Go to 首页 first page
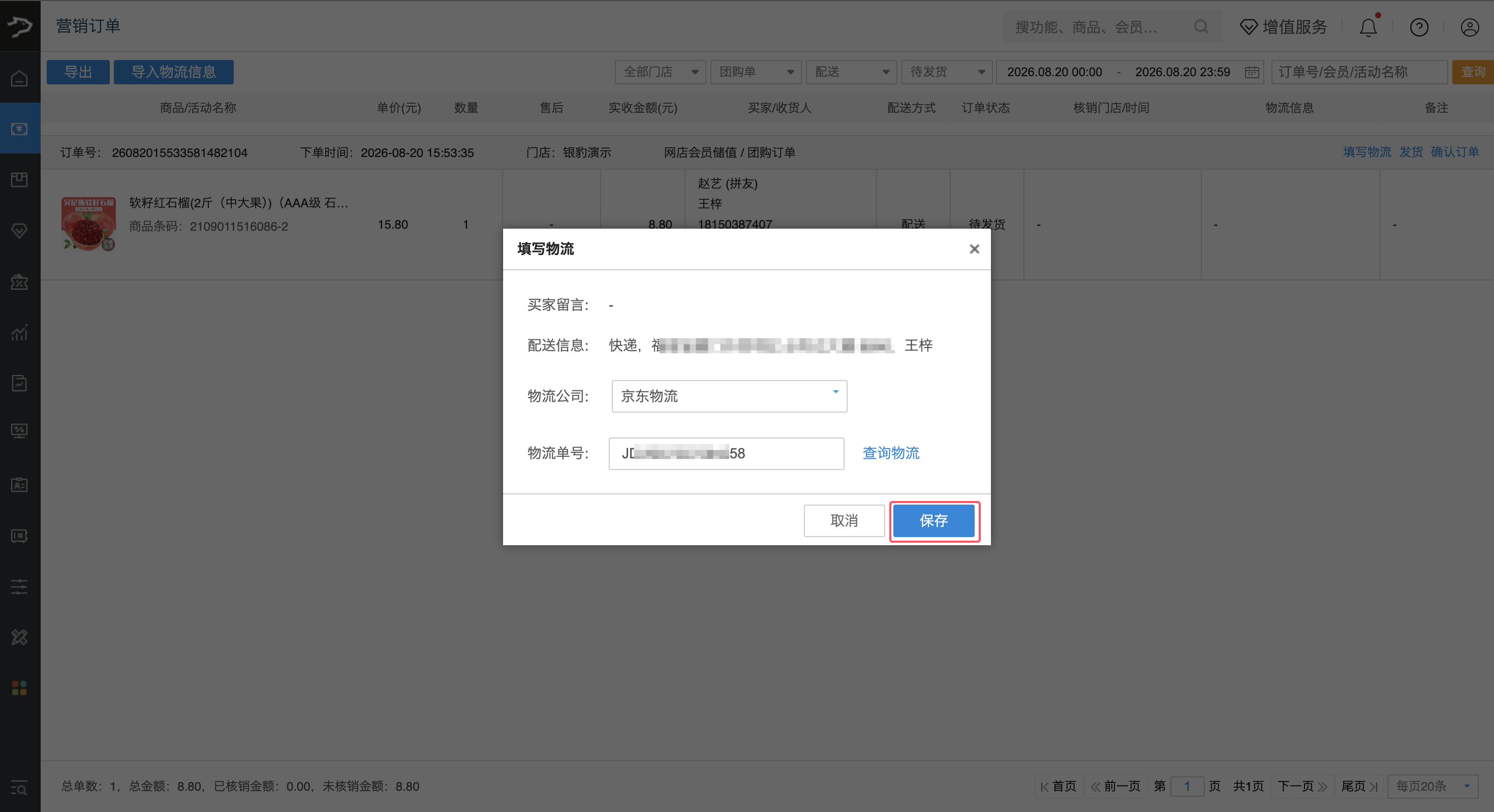Image resolution: width=1494 pixels, height=812 pixels. click(x=1059, y=787)
